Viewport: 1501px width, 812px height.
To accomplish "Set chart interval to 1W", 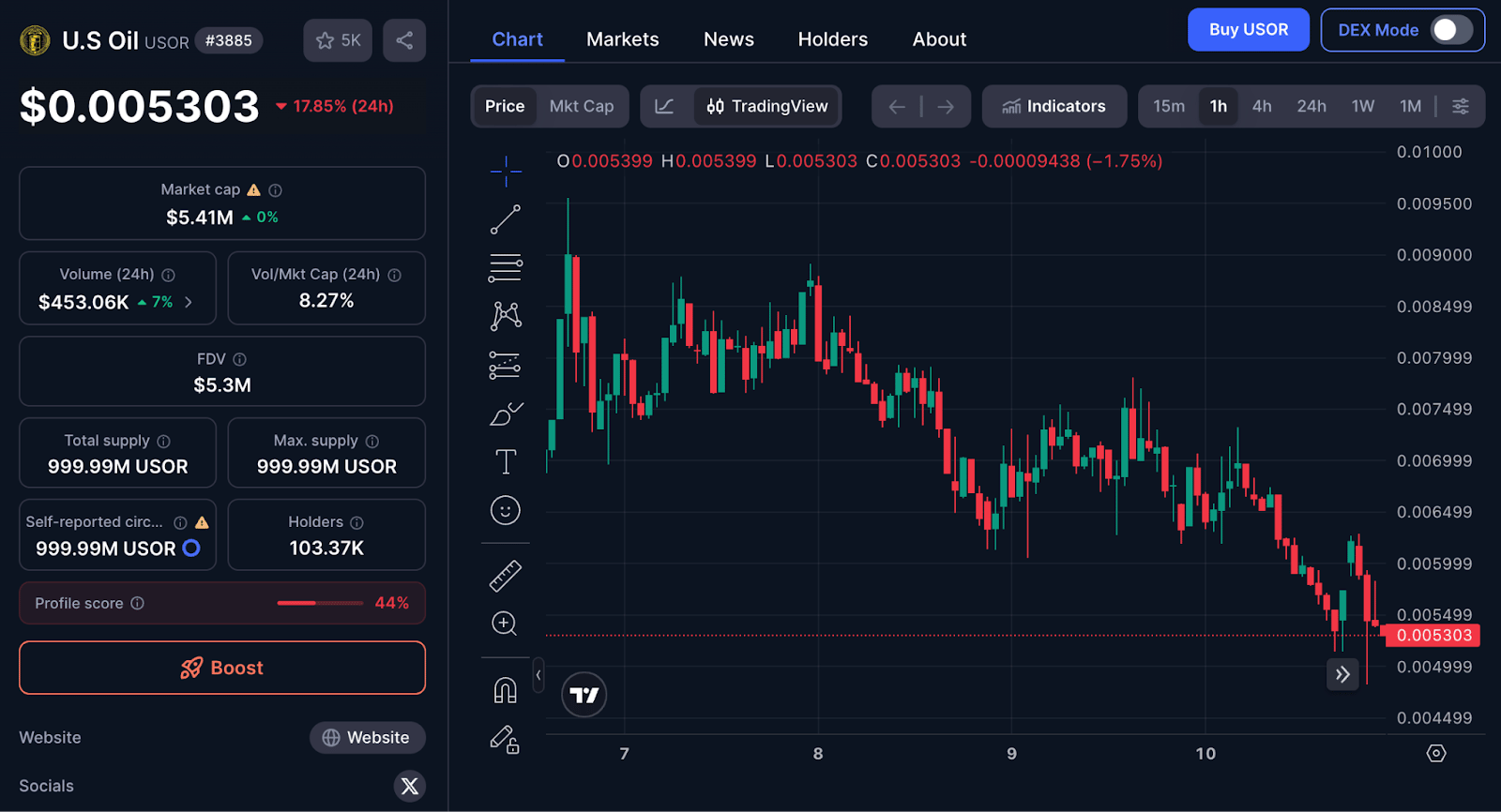I will coord(1363,106).
